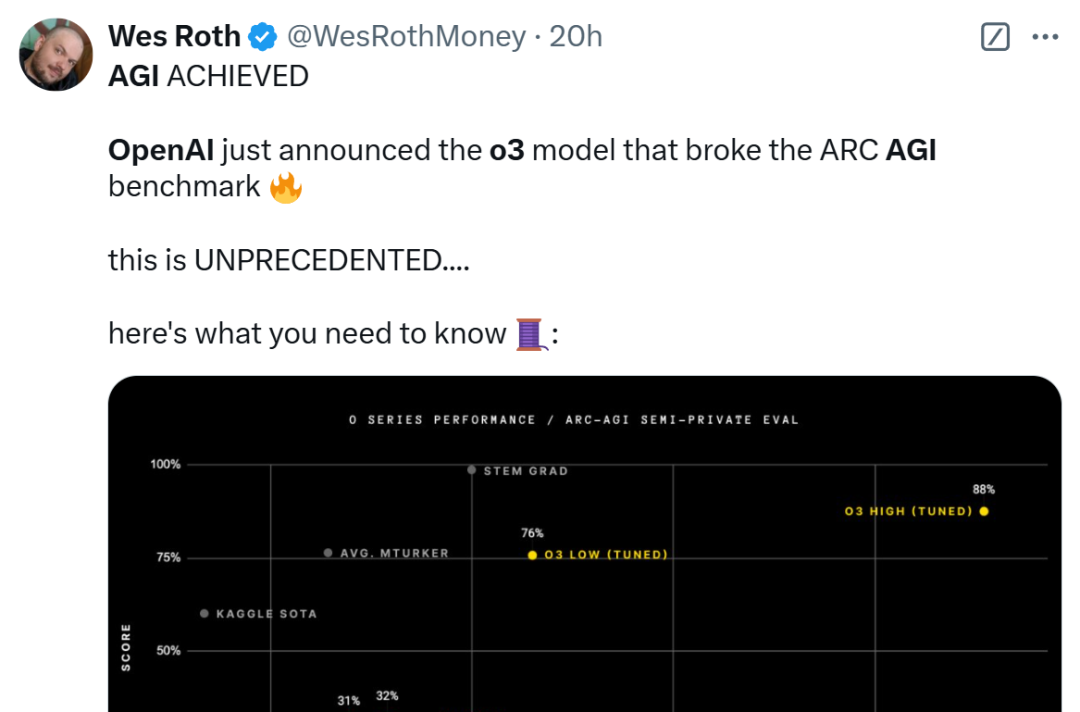The image size is (1080, 712).
Task: Click the STEM GRAD gray marker
Action: click(x=472, y=470)
